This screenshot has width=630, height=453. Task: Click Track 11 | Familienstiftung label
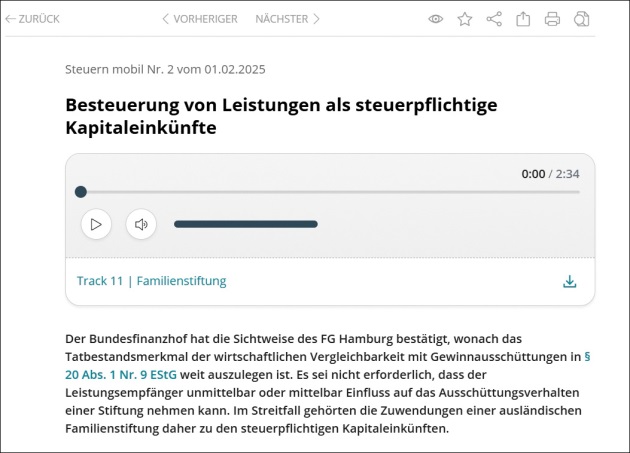pyautogui.click(x=151, y=281)
